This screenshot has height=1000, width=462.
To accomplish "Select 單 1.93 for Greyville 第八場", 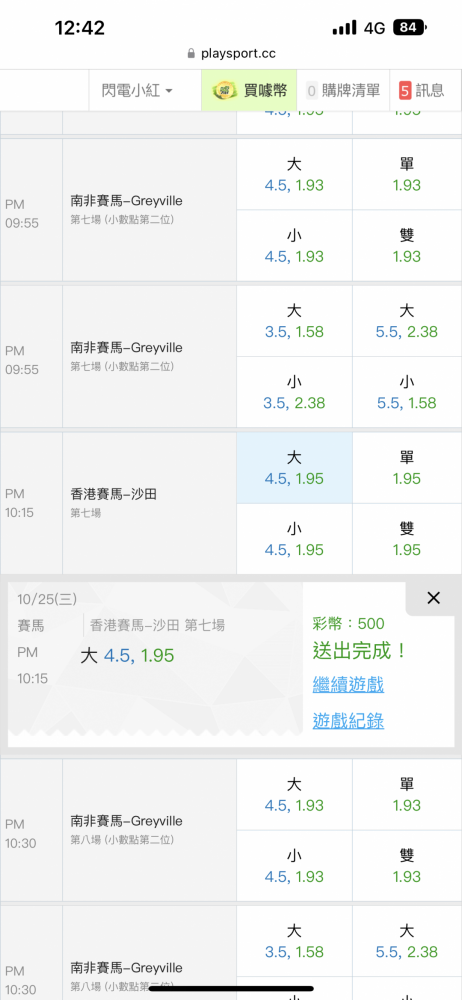I will (407, 794).
